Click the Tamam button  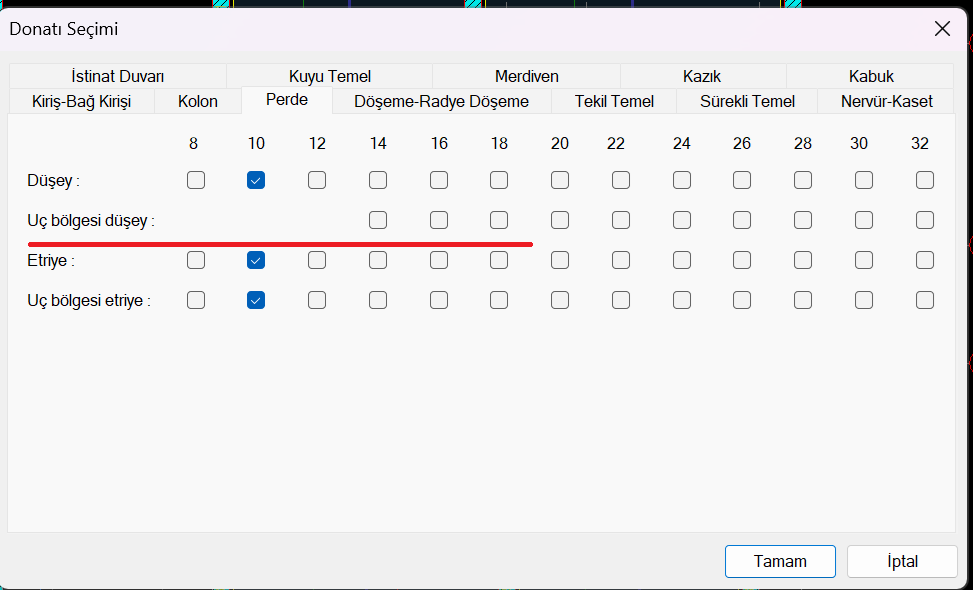pyautogui.click(x=780, y=561)
